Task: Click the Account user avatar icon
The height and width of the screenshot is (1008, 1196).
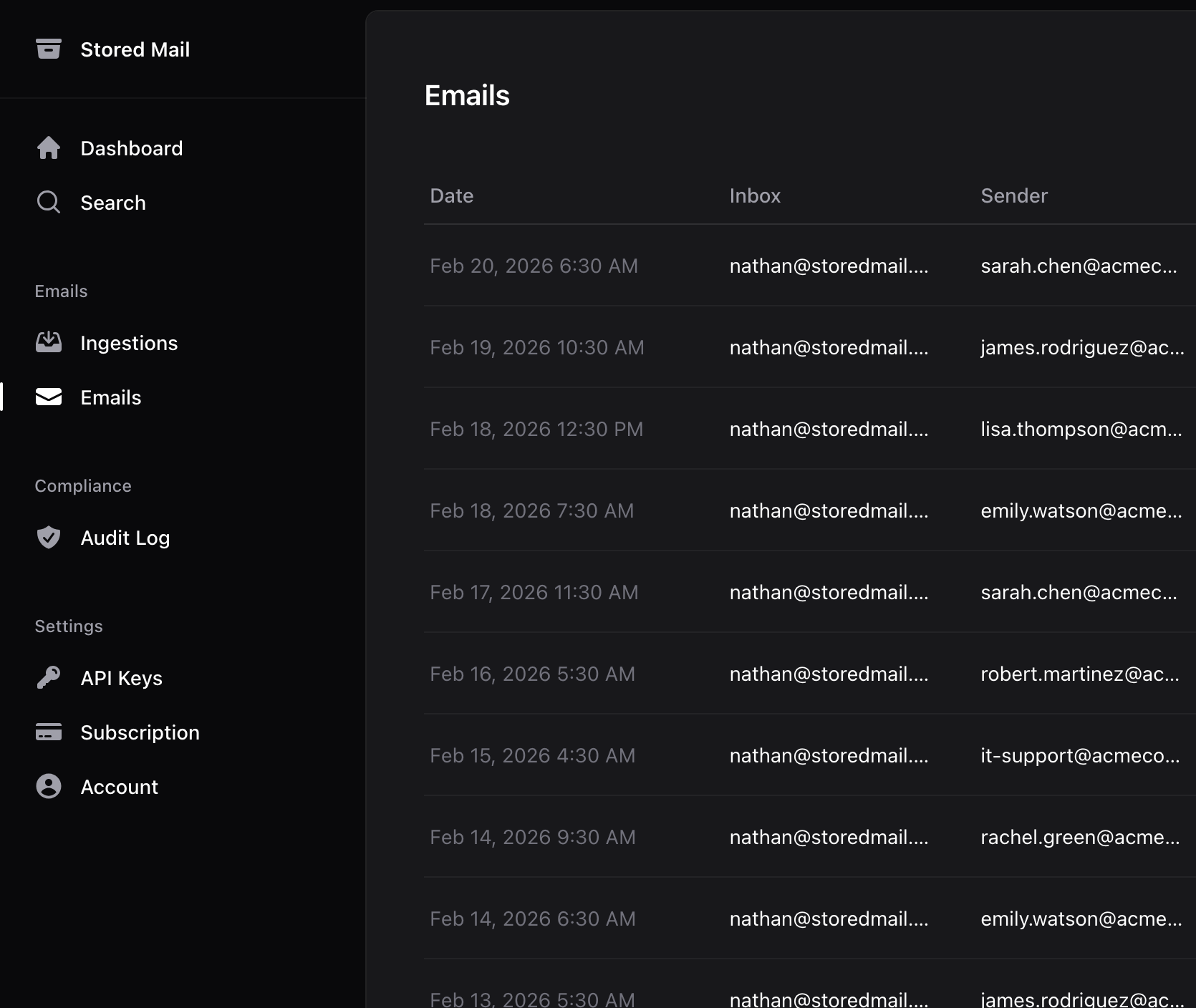Action: click(x=48, y=787)
